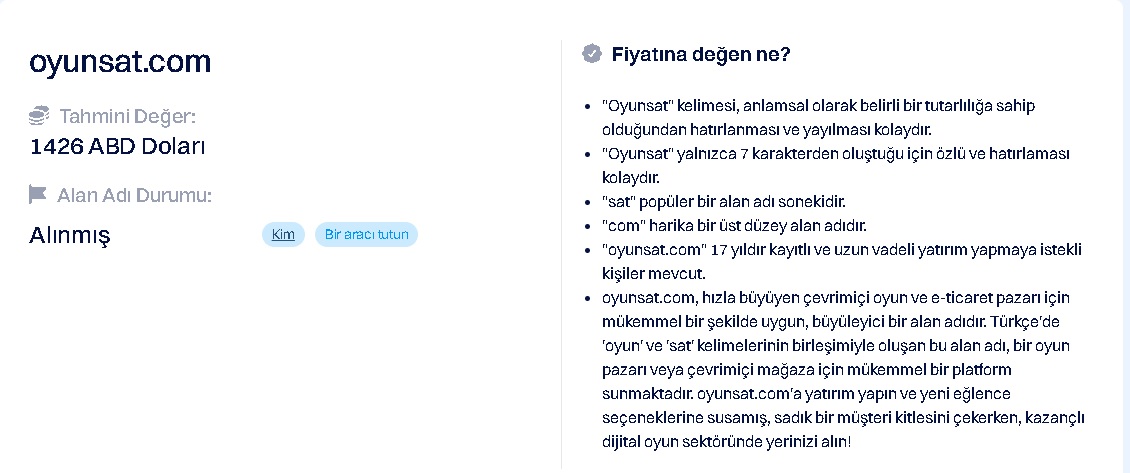Viewport: 1130px width, 473px height.
Task: Click the Tahmini Değer label
Action: tap(128, 116)
